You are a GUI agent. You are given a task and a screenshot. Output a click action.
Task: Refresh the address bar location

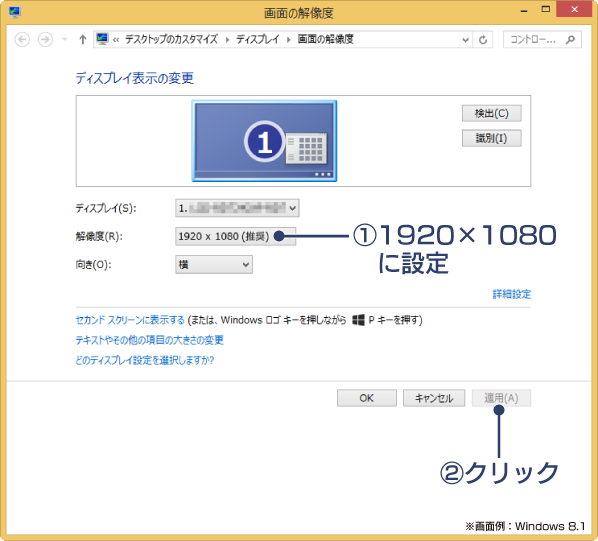pyautogui.click(x=483, y=40)
